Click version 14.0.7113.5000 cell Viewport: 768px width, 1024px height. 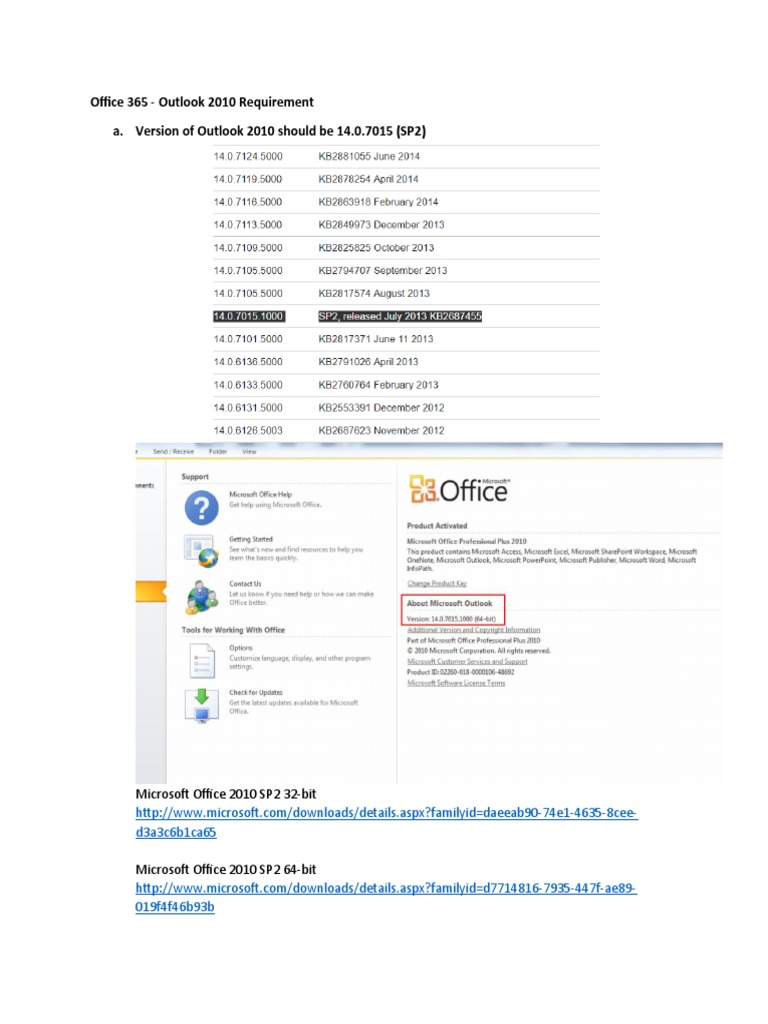coord(248,225)
